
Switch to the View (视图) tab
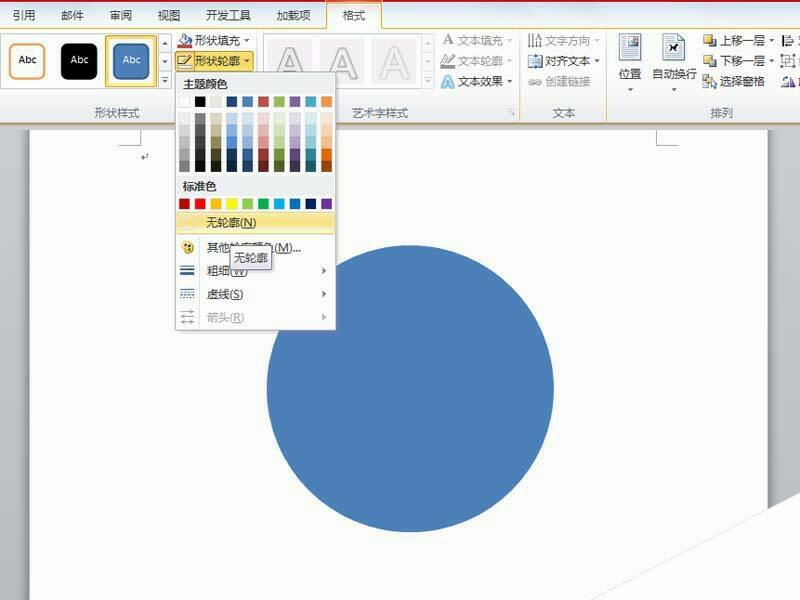click(x=169, y=15)
